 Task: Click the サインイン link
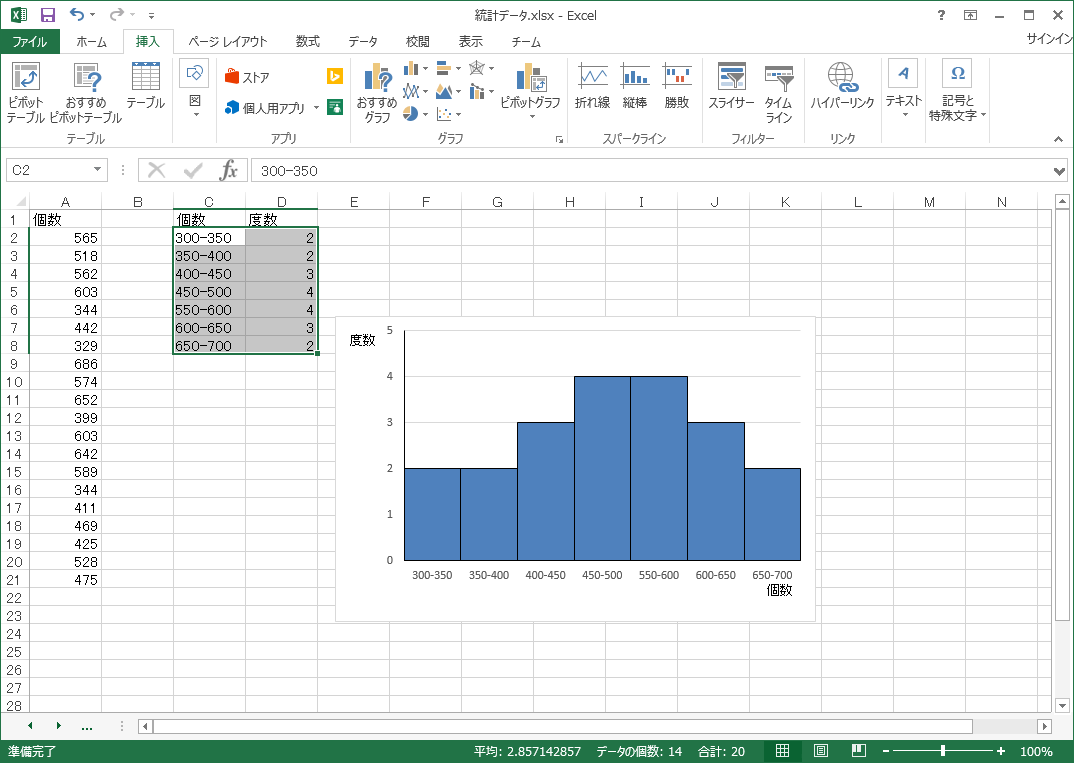(1049, 39)
